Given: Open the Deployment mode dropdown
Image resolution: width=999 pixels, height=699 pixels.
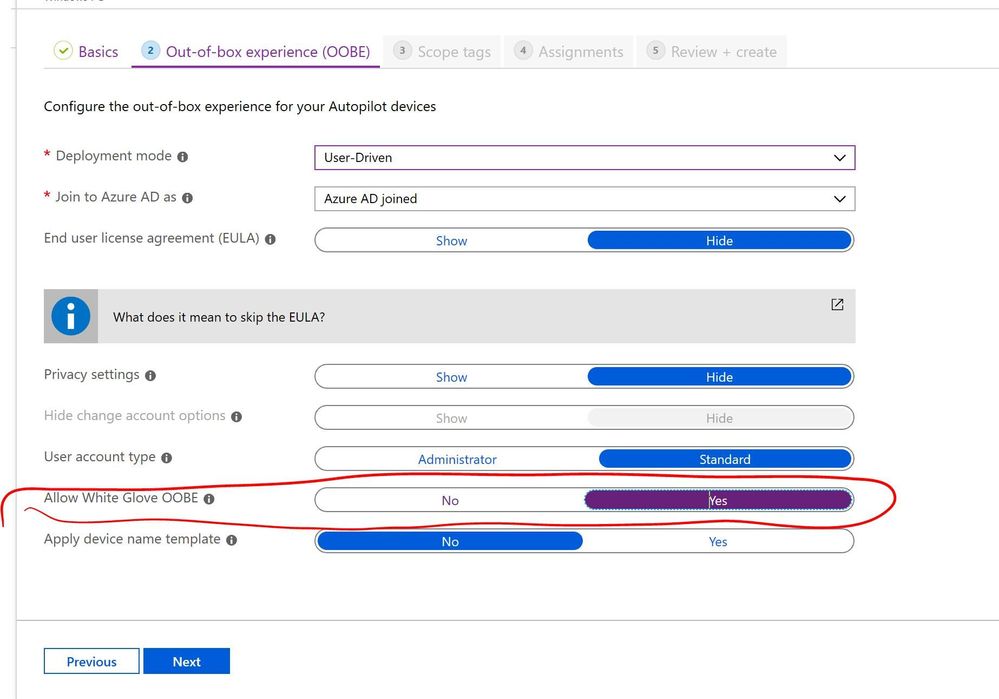Looking at the screenshot, I should pyautogui.click(x=584, y=158).
